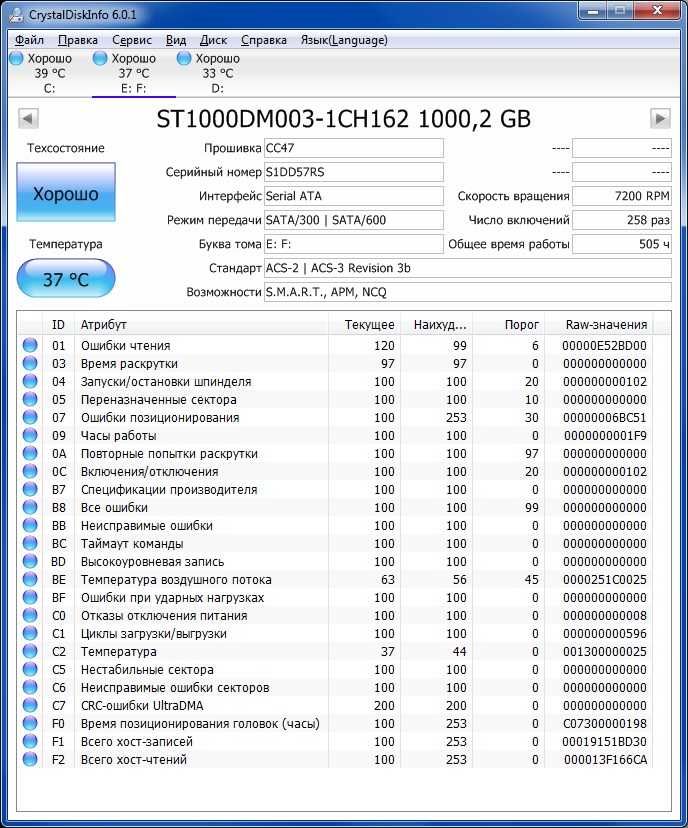
Task: Select the disk title ST1000DM003-1CH162 1000,2 GB
Action: click(x=344, y=119)
